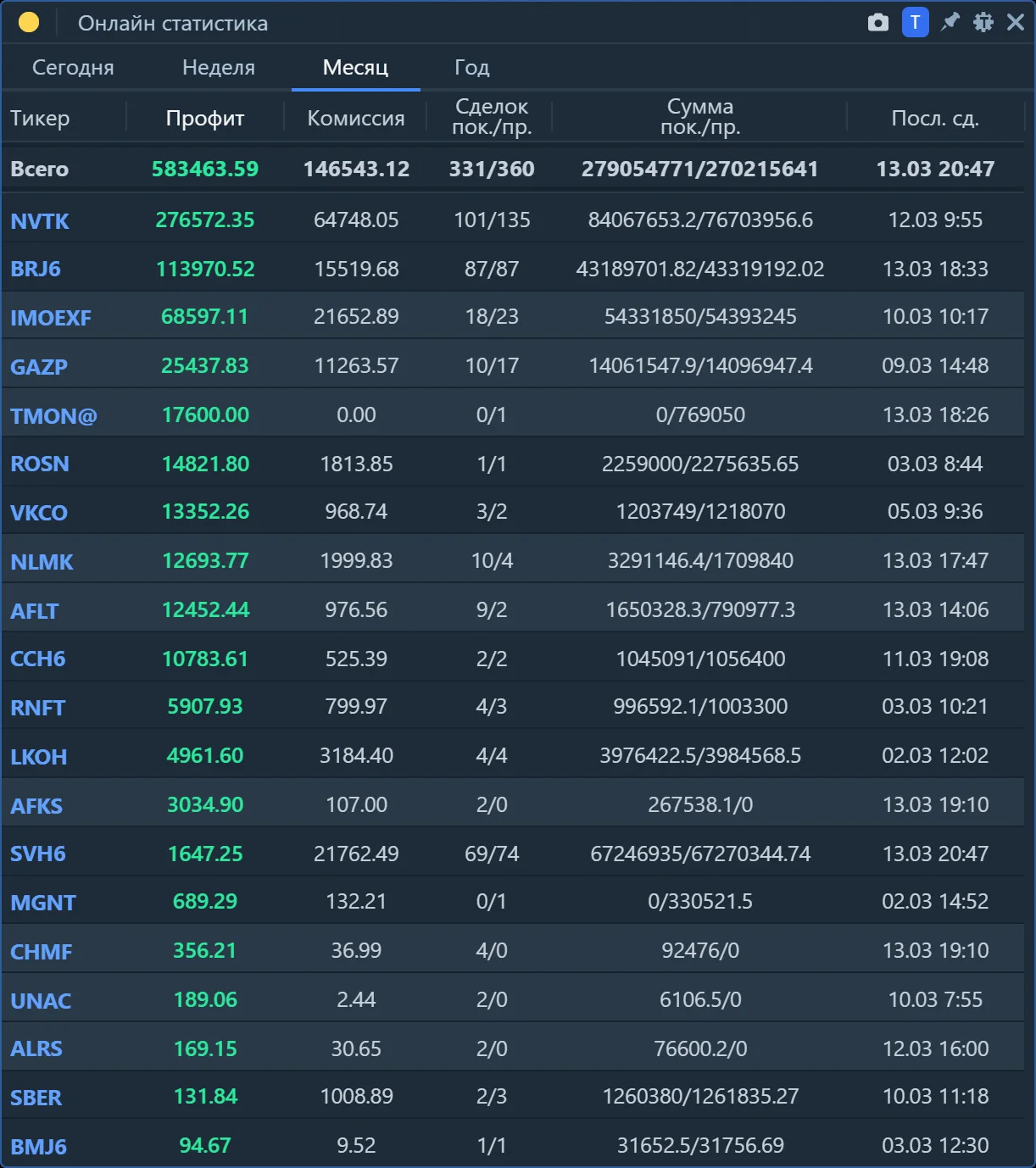Click the NLMK ticker
1036x1168 pixels.
pos(42,562)
